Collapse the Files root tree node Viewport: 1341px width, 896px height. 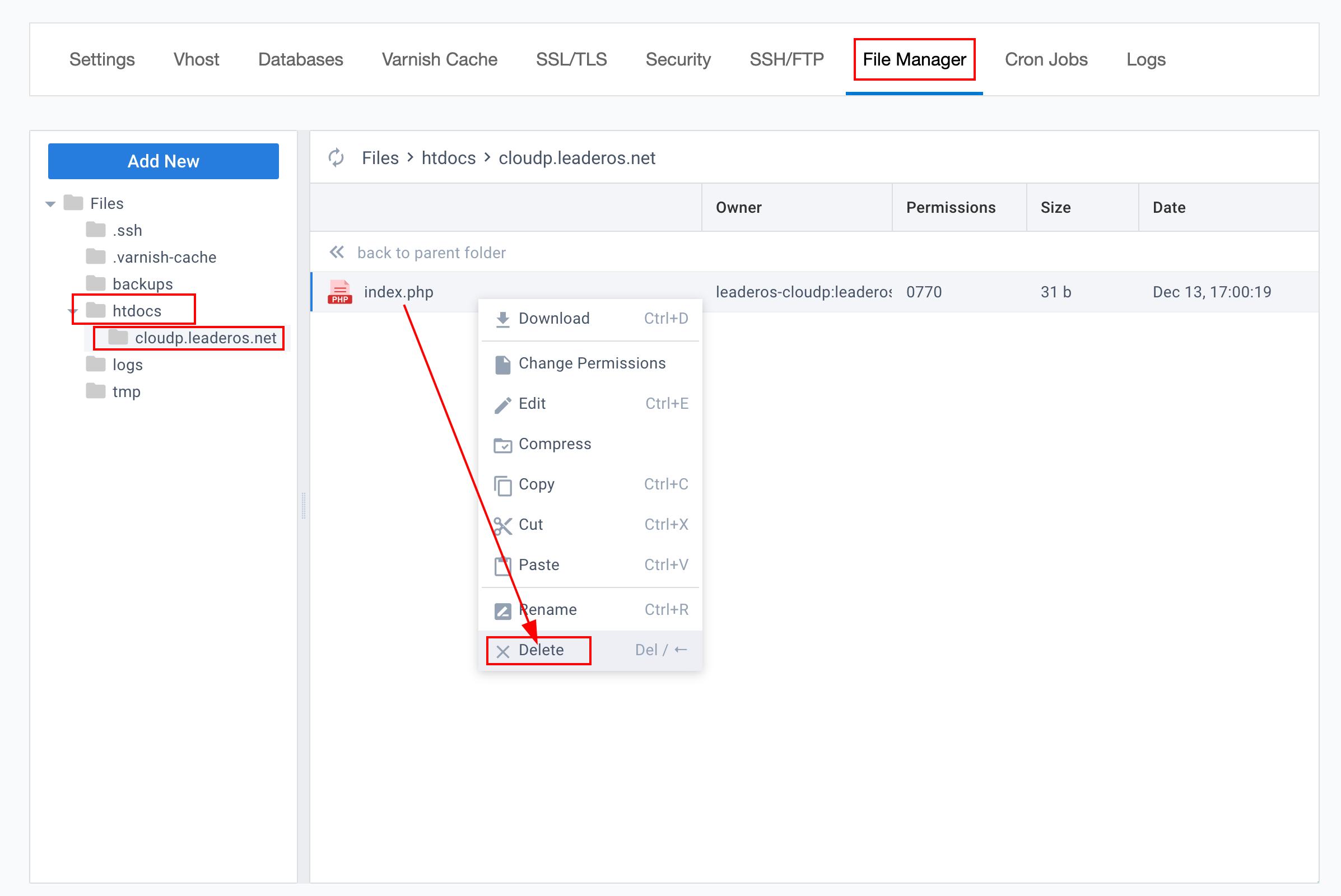pyautogui.click(x=50, y=204)
